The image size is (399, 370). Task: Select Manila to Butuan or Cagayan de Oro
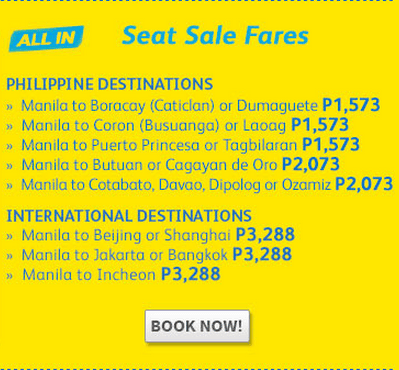pos(173,165)
